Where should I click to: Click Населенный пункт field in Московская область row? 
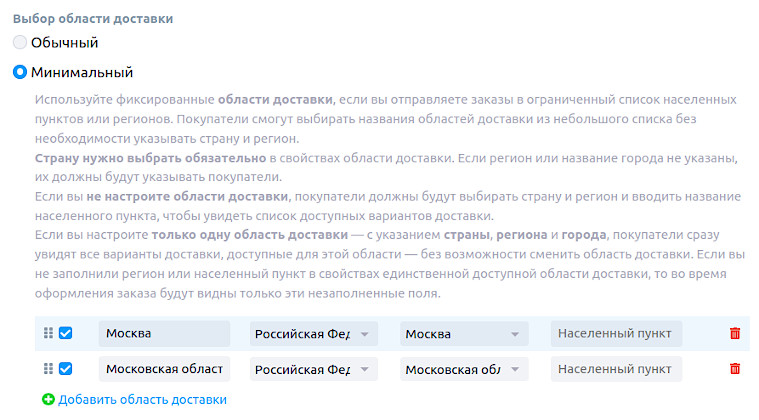pos(616,369)
